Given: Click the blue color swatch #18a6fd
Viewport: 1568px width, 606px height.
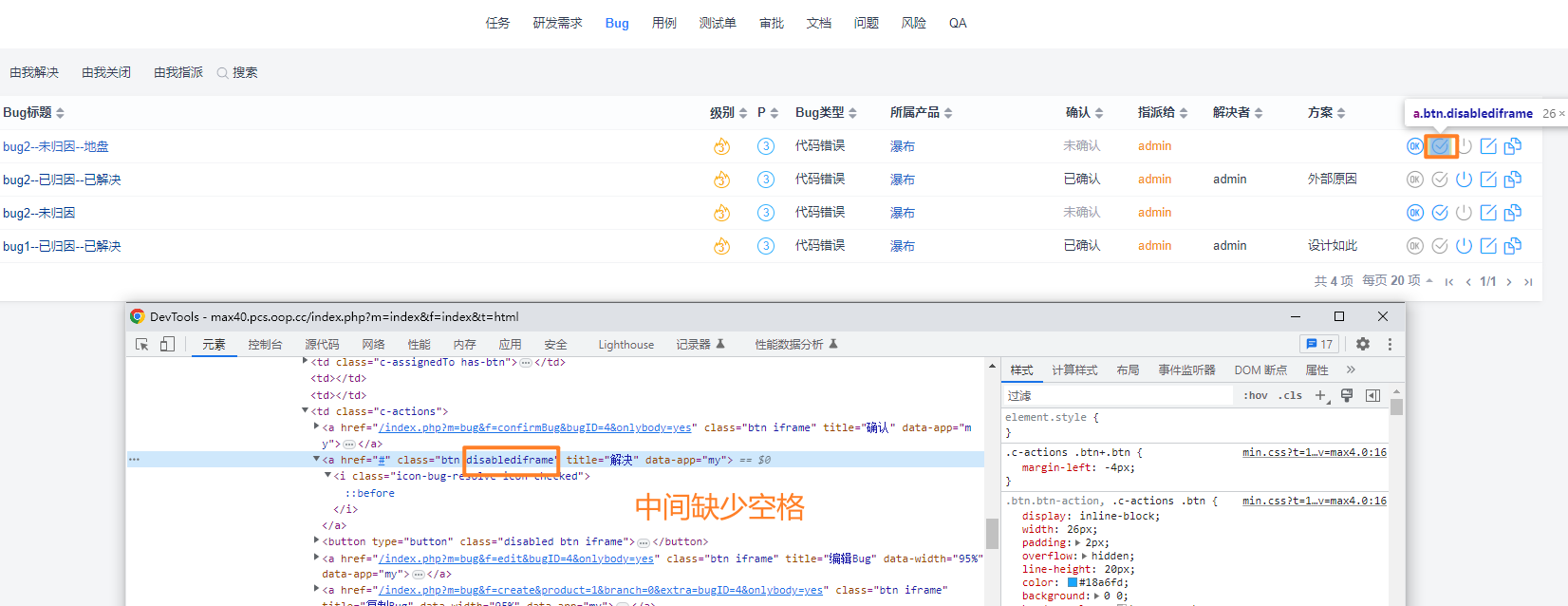Looking at the screenshot, I should click(1073, 582).
